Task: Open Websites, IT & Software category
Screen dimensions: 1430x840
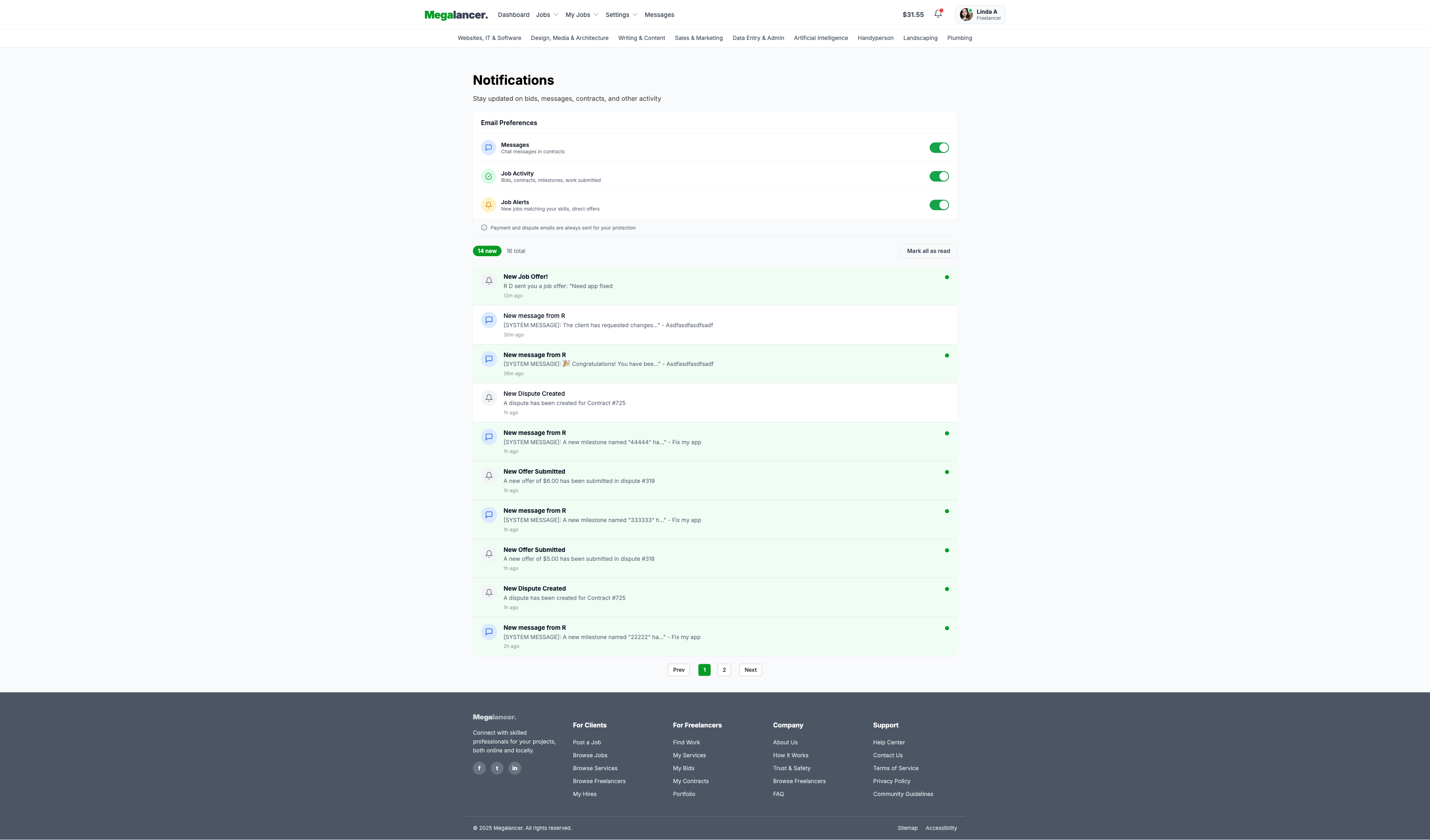Action: click(x=489, y=38)
